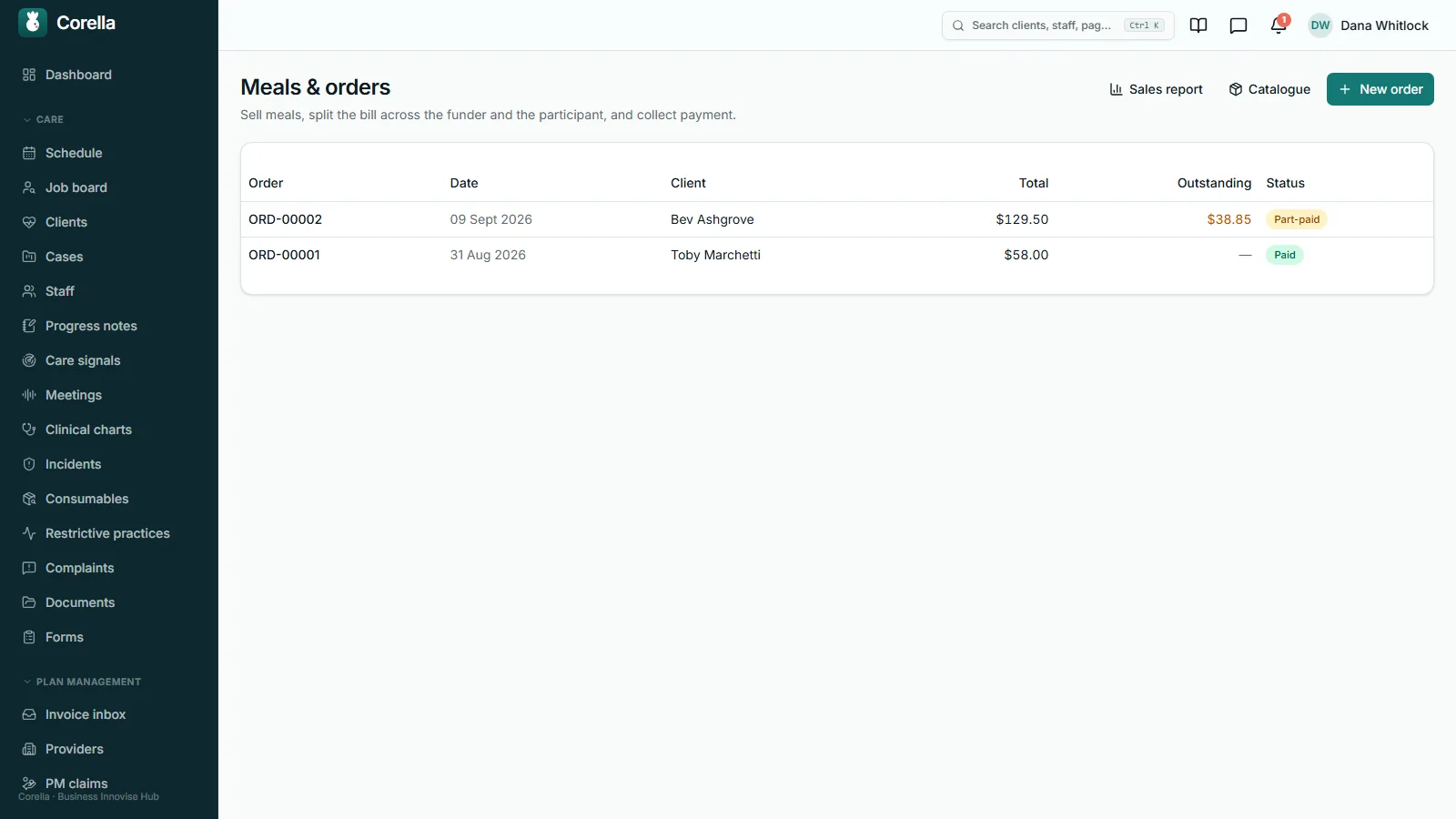The height and width of the screenshot is (819, 1456).
Task: Click client Bev Ashgrove
Action: (713, 219)
